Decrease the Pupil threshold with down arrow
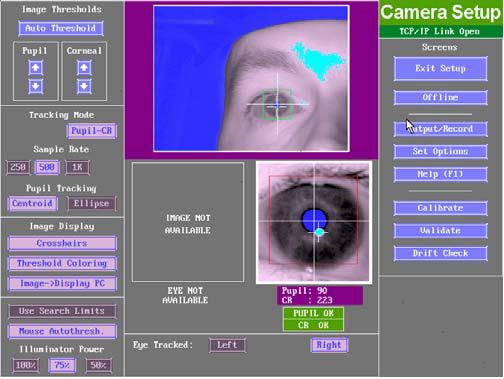 click(x=36, y=86)
